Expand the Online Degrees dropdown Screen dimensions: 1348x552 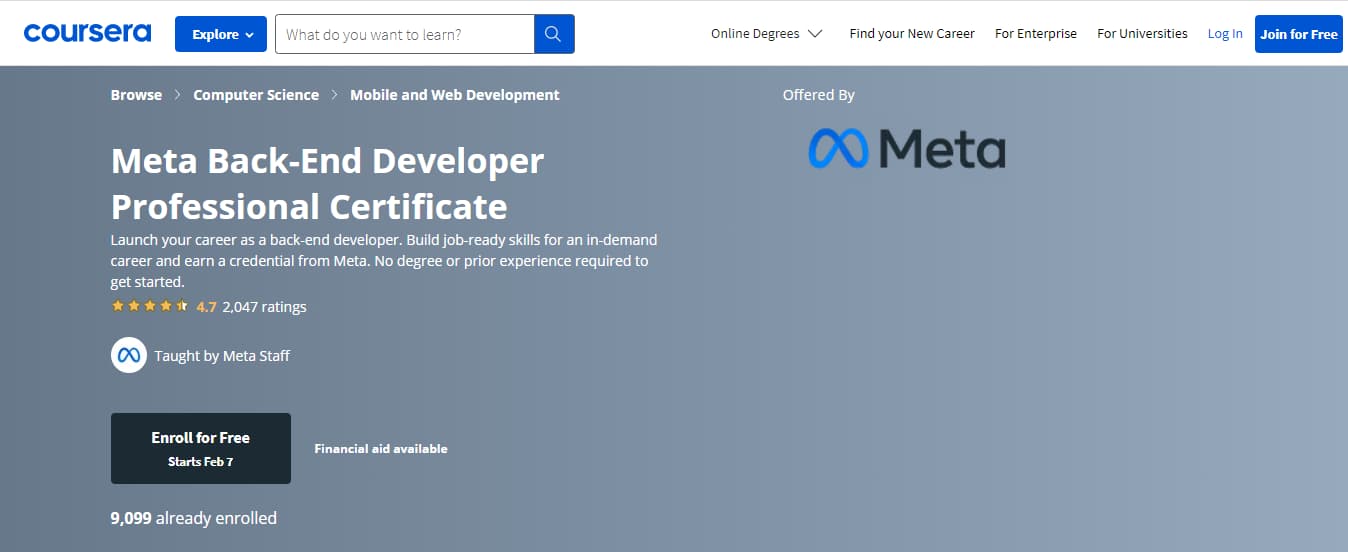pos(766,33)
